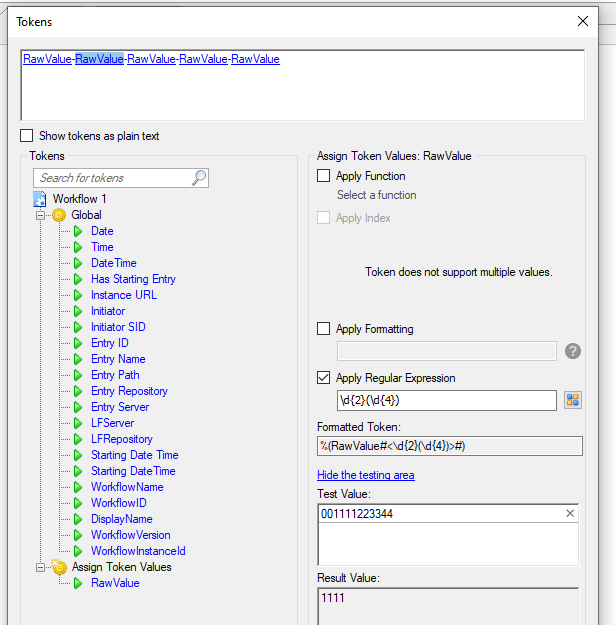The width and height of the screenshot is (616, 625).
Task: Select the Starting DateTime token
Action: click(133, 471)
